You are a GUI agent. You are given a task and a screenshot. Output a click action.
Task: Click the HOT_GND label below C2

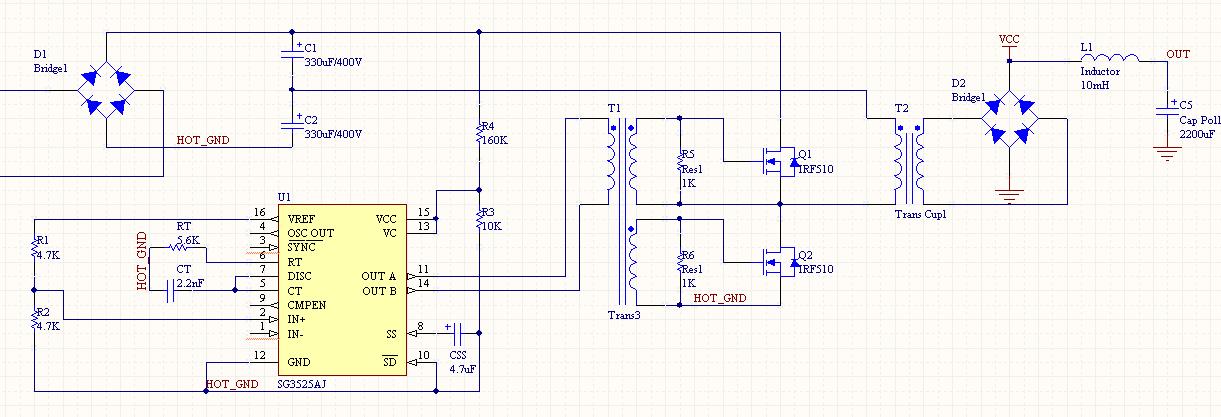(203, 141)
